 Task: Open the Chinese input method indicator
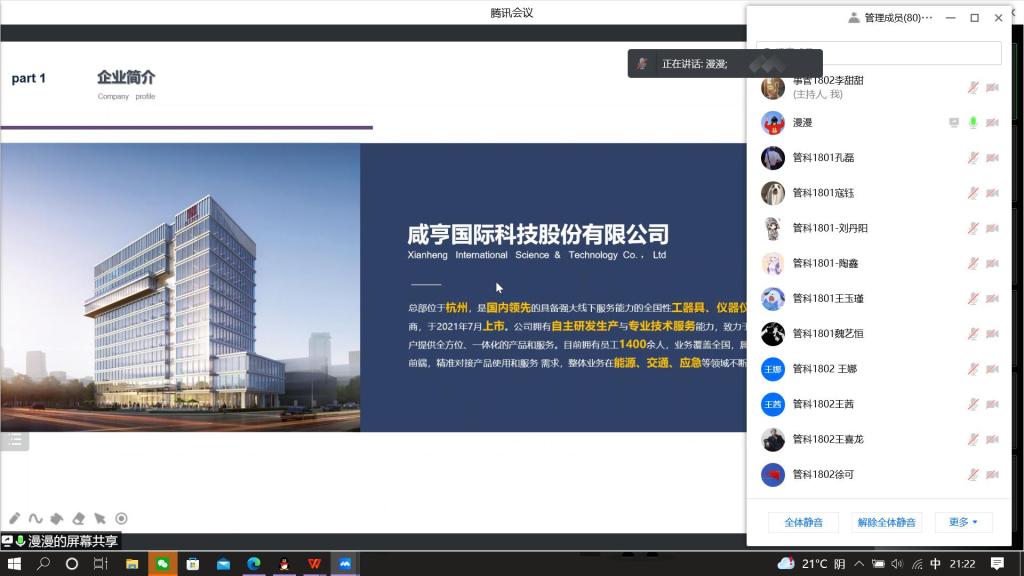pyautogui.click(x=936, y=564)
